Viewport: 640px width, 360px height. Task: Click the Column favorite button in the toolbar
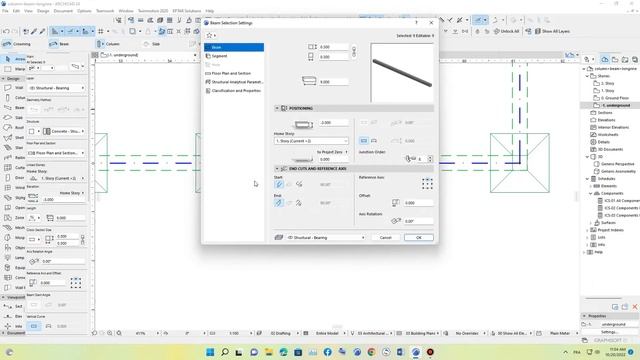click(x=108, y=44)
